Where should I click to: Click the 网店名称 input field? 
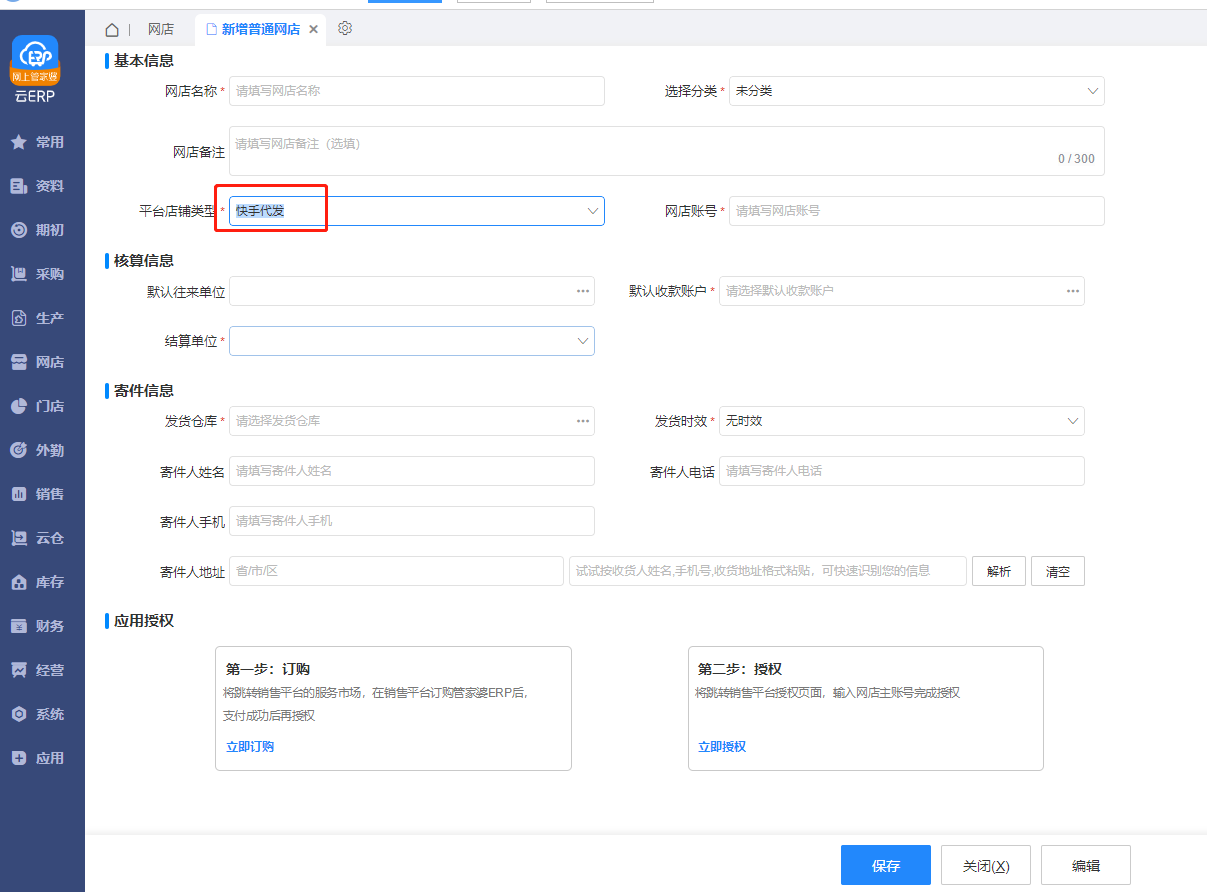[x=416, y=91]
